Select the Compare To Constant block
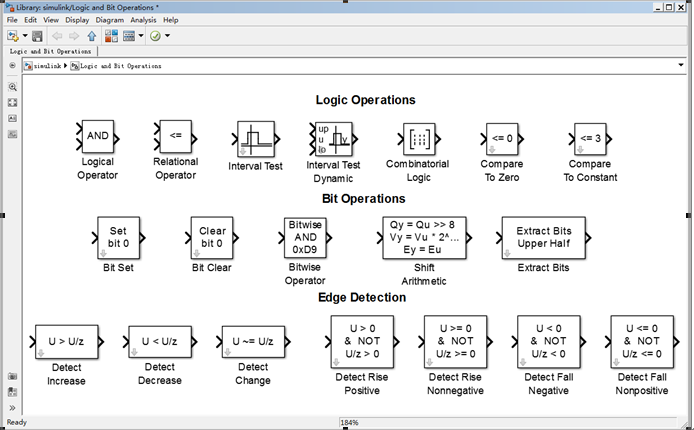This screenshot has height=430, width=694. pos(590,139)
